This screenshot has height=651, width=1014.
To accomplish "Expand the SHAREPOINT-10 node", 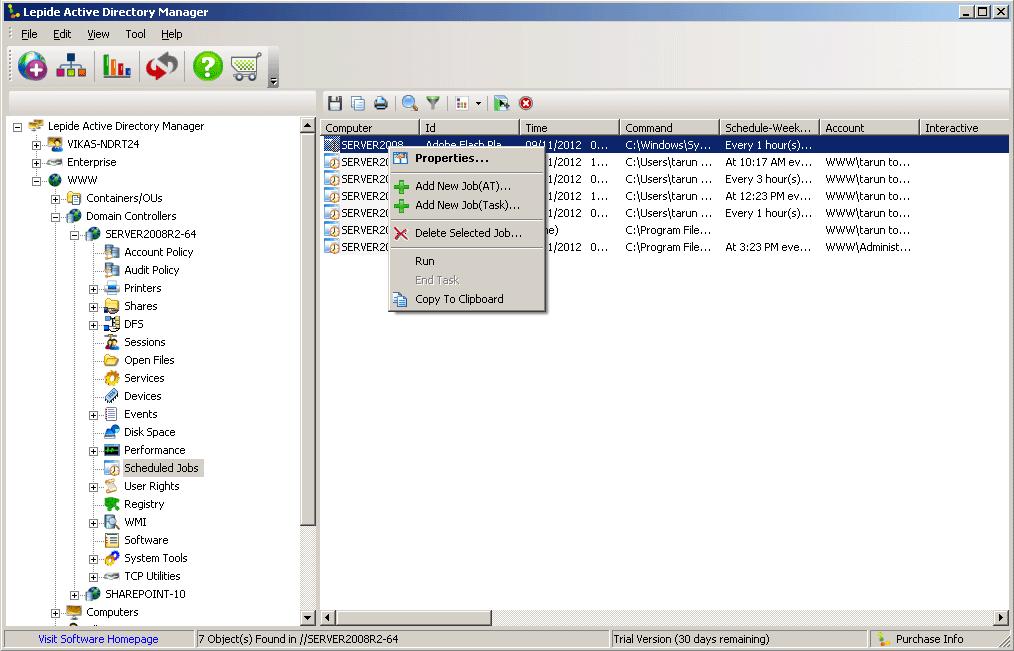I will [x=74, y=595].
